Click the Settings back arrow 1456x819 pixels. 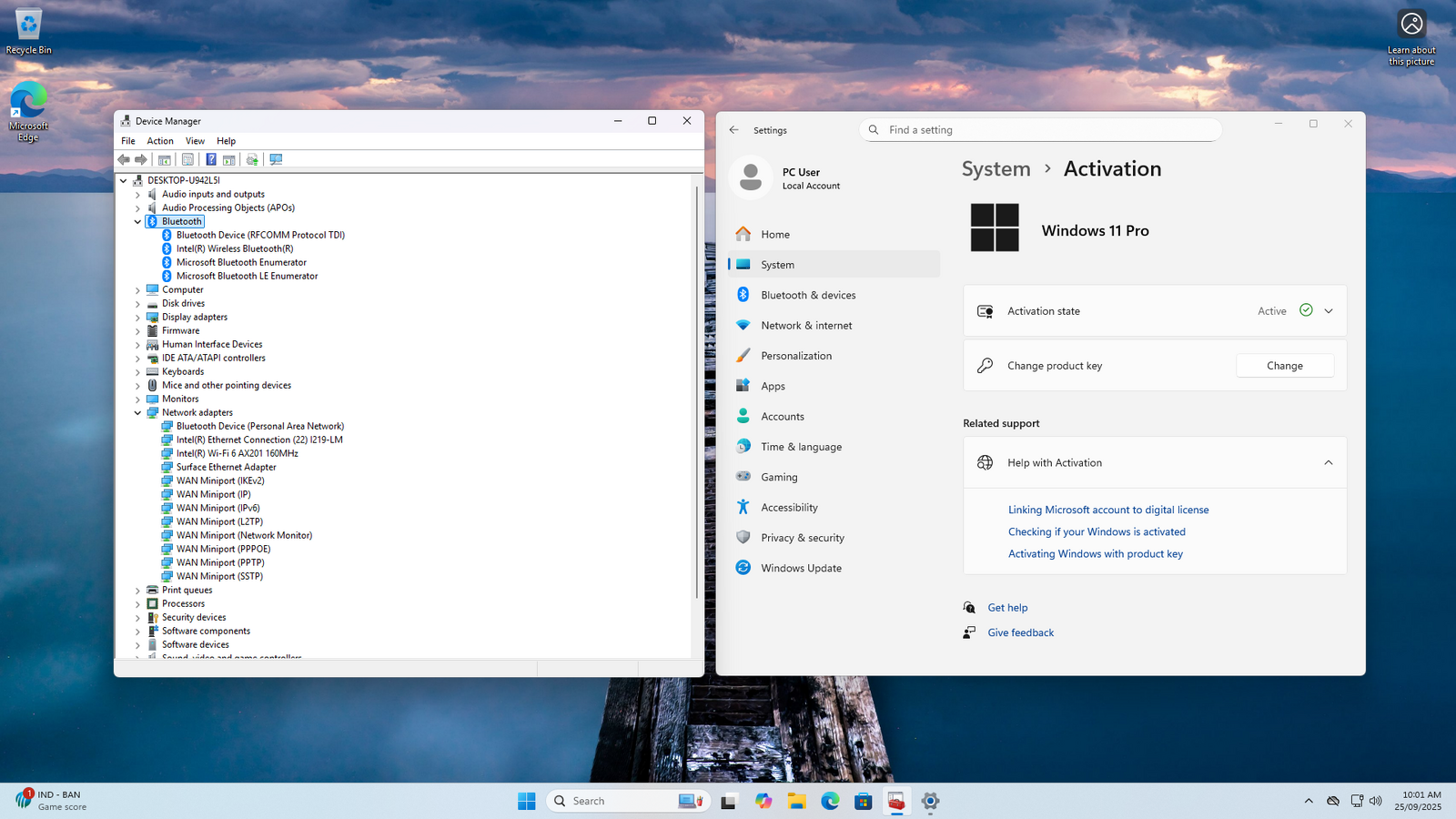[x=734, y=130]
